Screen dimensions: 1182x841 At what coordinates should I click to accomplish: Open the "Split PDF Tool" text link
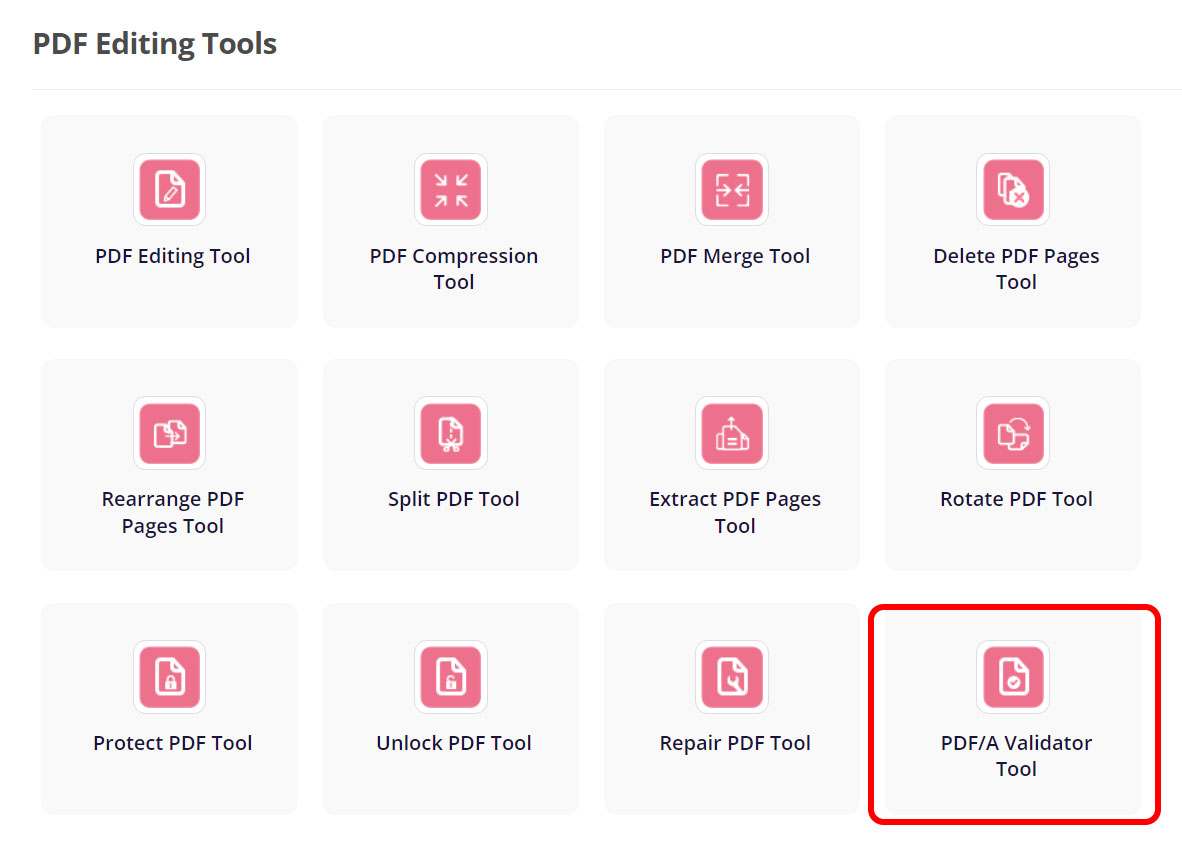pyautogui.click(x=454, y=499)
